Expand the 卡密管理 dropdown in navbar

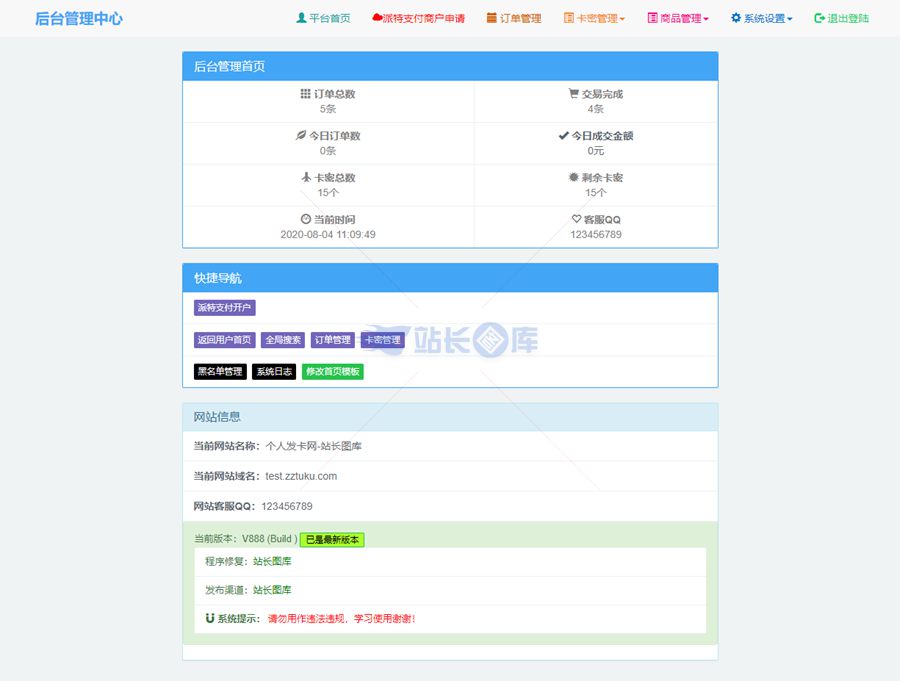tap(595, 18)
